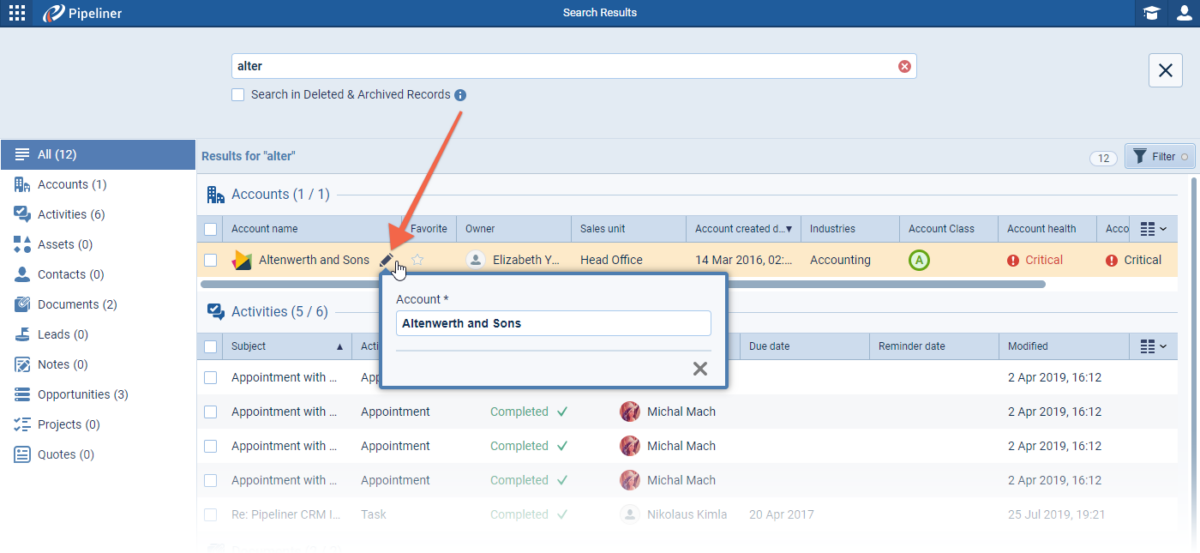Click the info icon beside Deleted & Archived

(460, 95)
